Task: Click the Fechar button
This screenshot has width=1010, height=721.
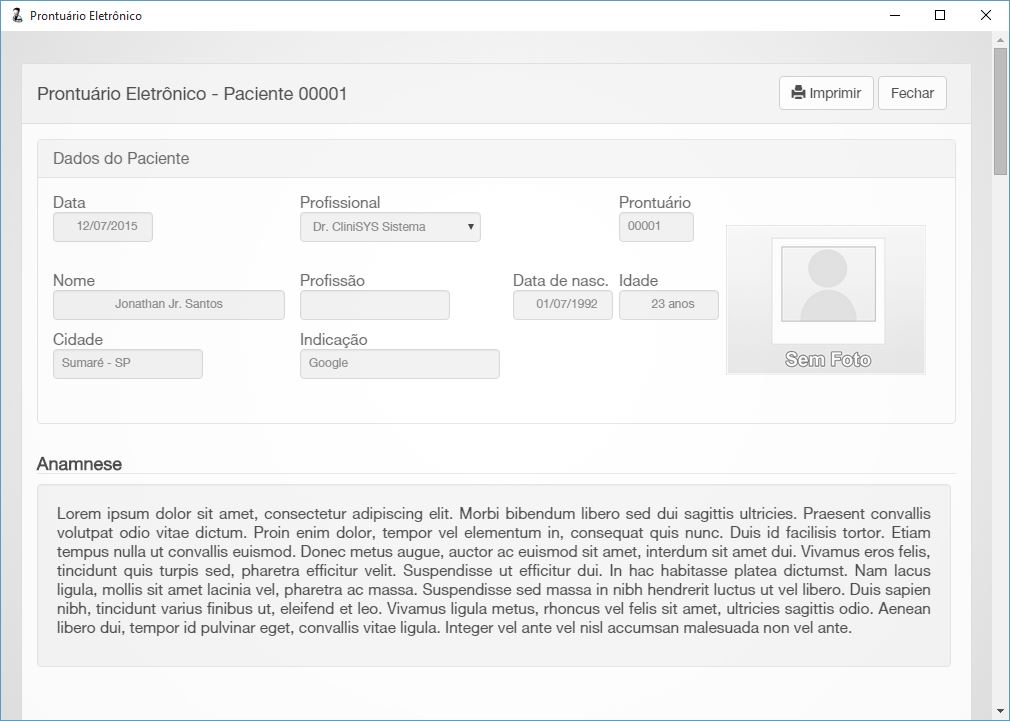Action: pos(911,93)
